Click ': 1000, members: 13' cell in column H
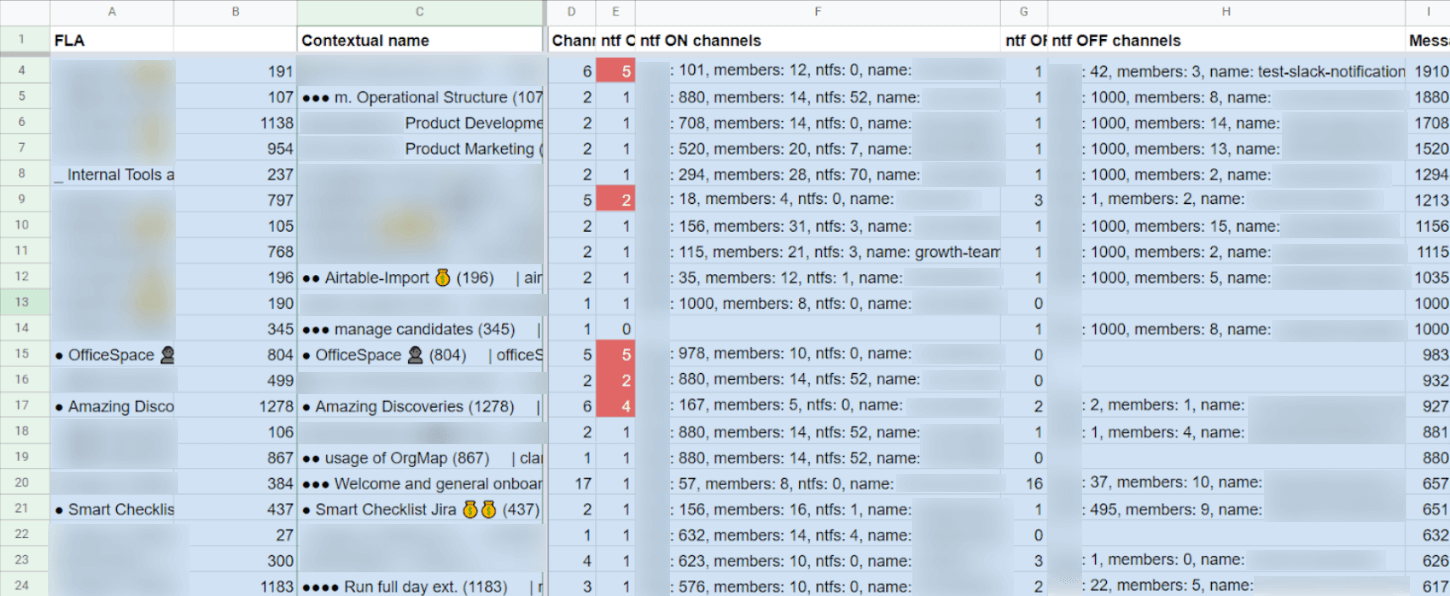This screenshot has width=1450, height=596. (x=1226, y=149)
